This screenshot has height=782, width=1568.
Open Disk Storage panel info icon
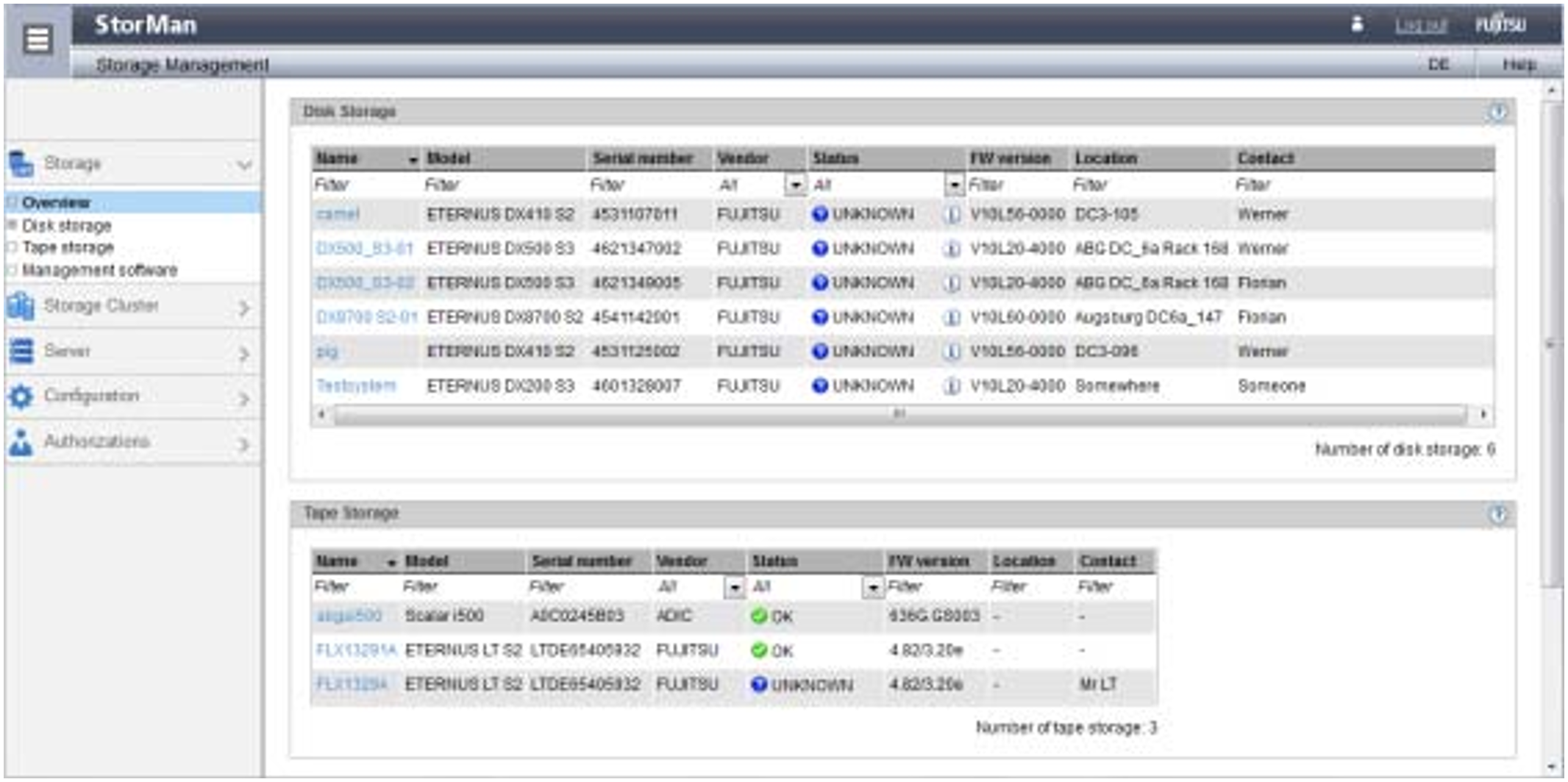coord(1498,112)
